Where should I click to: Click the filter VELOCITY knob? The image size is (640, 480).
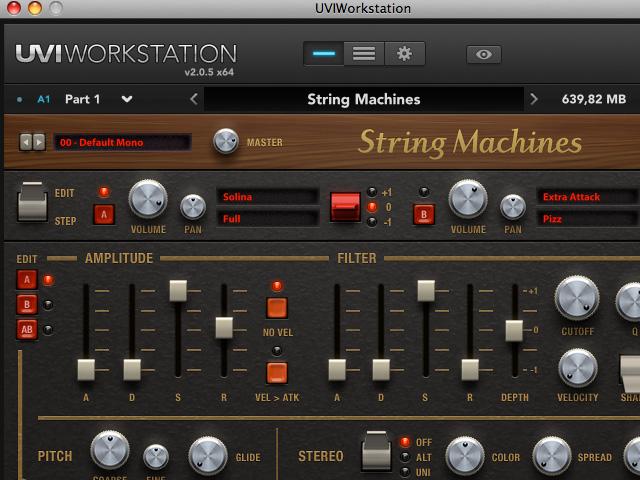577,368
